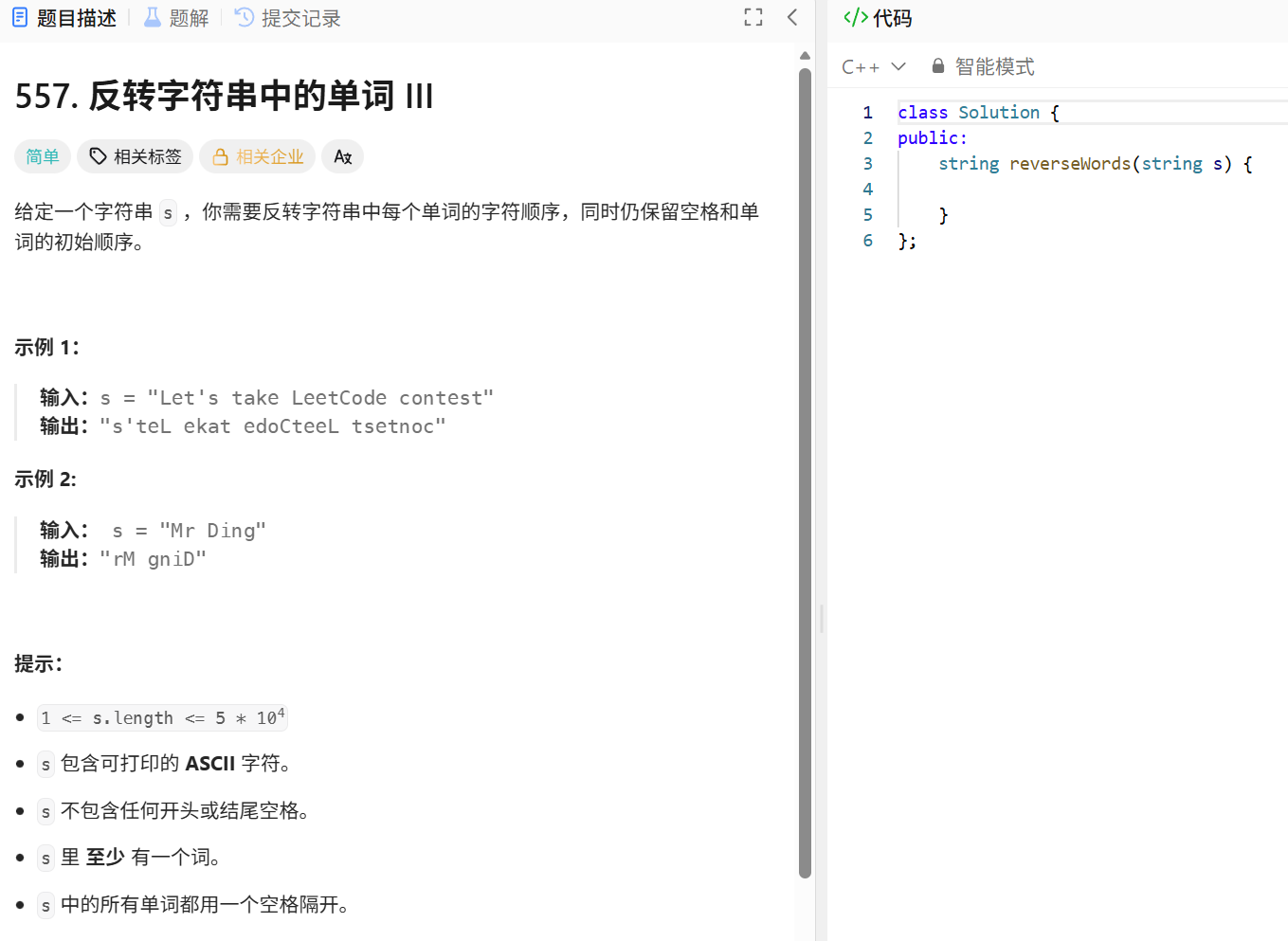Click the 简单 difficulty label
Viewport: 1288px width, 941px height.
43,156
